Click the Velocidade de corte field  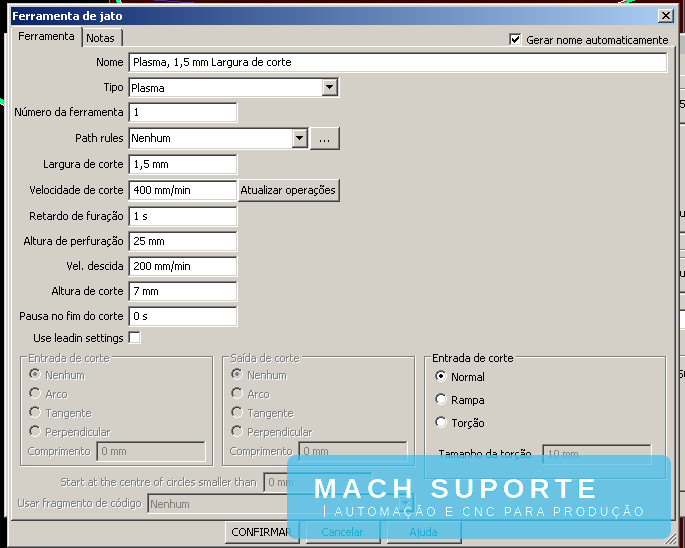[183, 190]
